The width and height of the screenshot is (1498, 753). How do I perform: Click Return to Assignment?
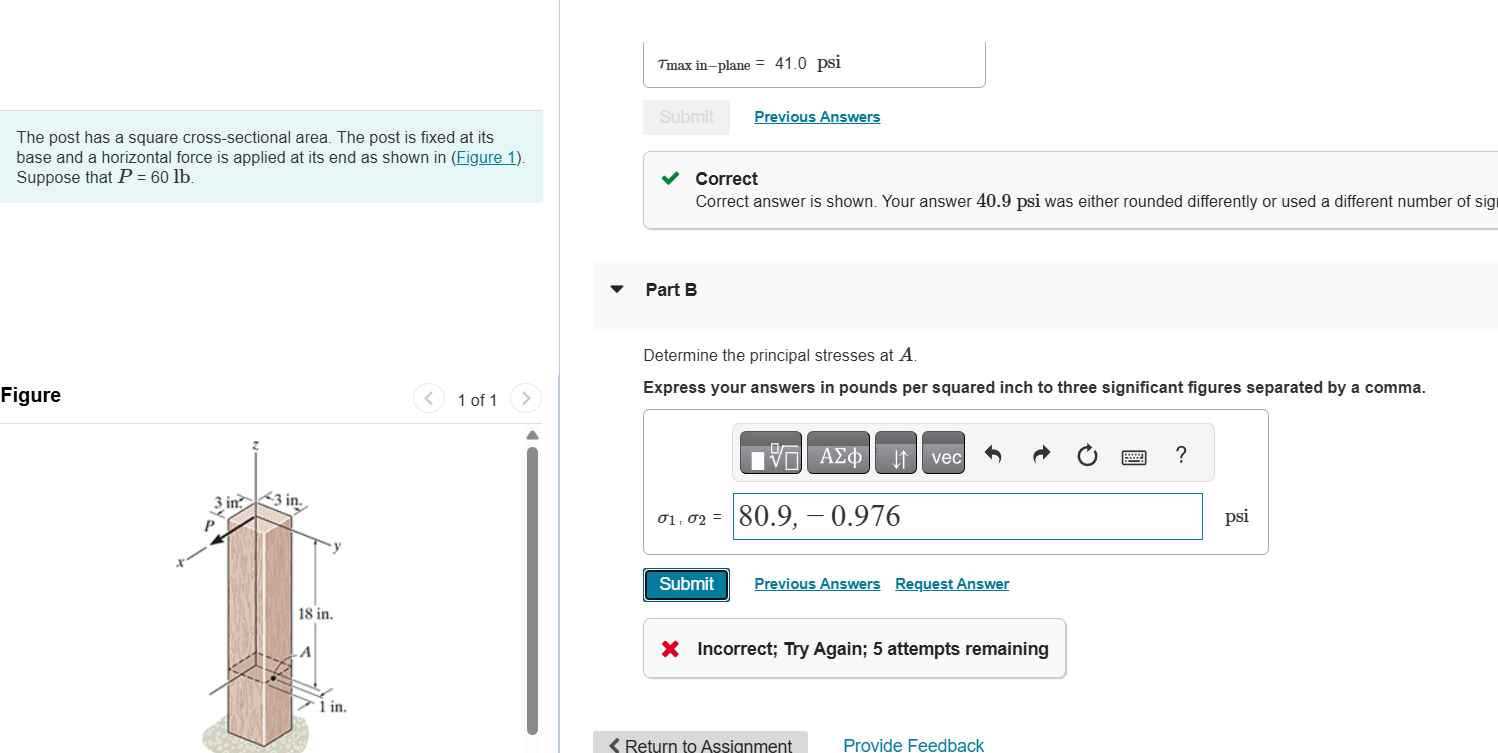tap(700, 744)
